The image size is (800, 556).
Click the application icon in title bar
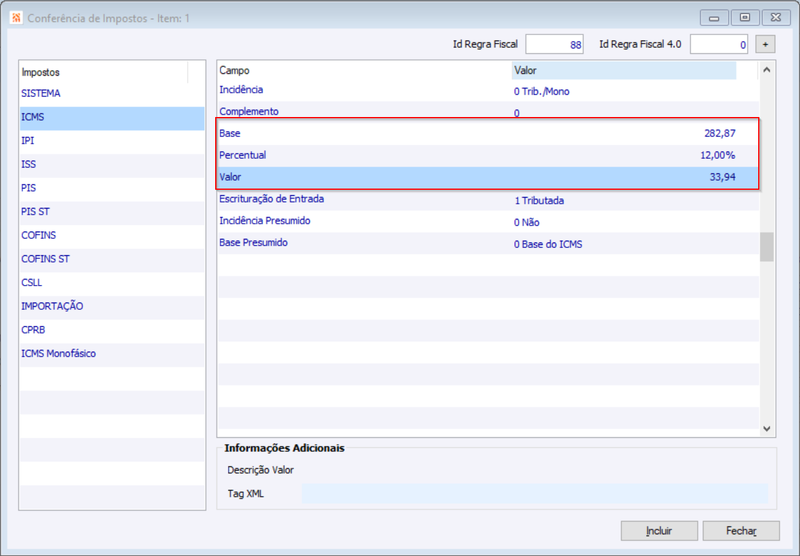click(16, 18)
